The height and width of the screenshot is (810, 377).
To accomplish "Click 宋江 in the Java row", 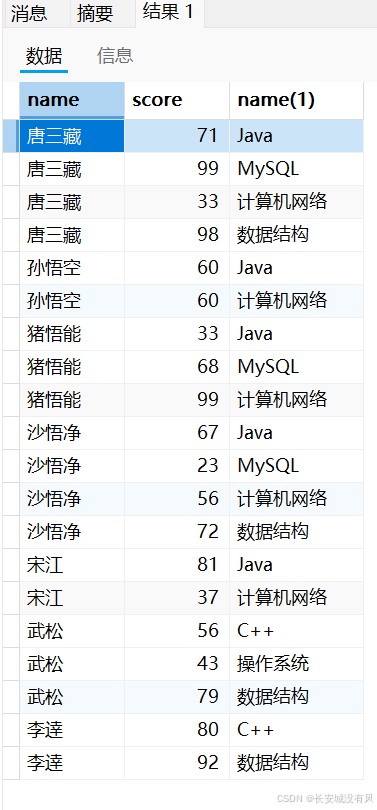I will pos(72,566).
